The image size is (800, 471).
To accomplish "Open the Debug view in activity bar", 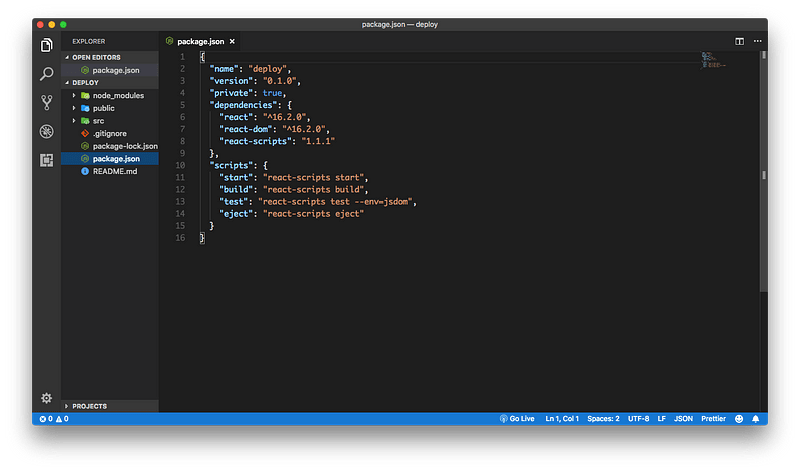I will click(x=46, y=132).
